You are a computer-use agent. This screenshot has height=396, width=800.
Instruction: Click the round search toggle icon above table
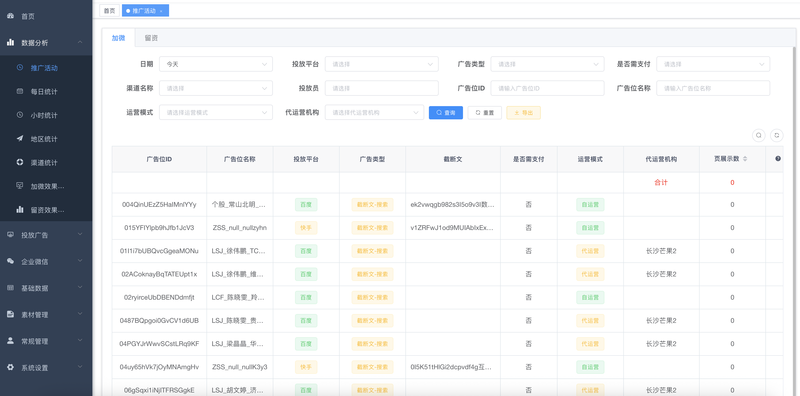759,135
